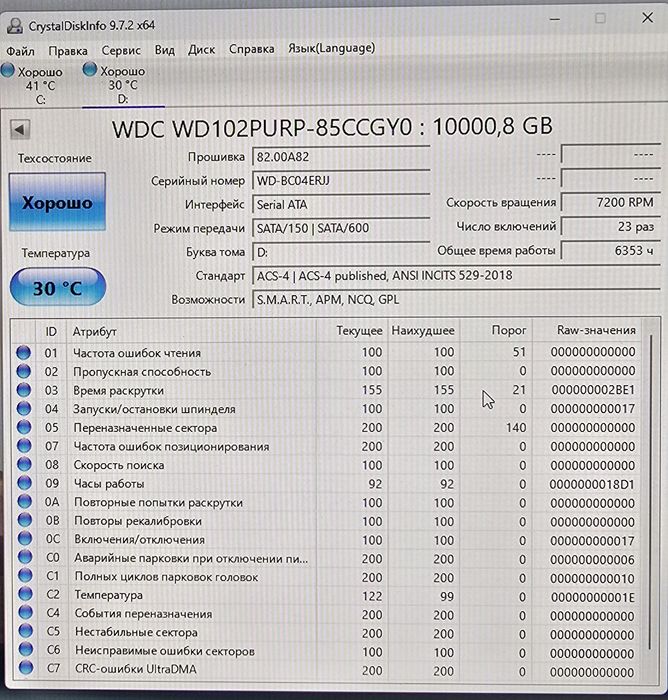Select the Частота ошибок чтения row text
Viewport: 668px width, 700px height.
(137, 353)
